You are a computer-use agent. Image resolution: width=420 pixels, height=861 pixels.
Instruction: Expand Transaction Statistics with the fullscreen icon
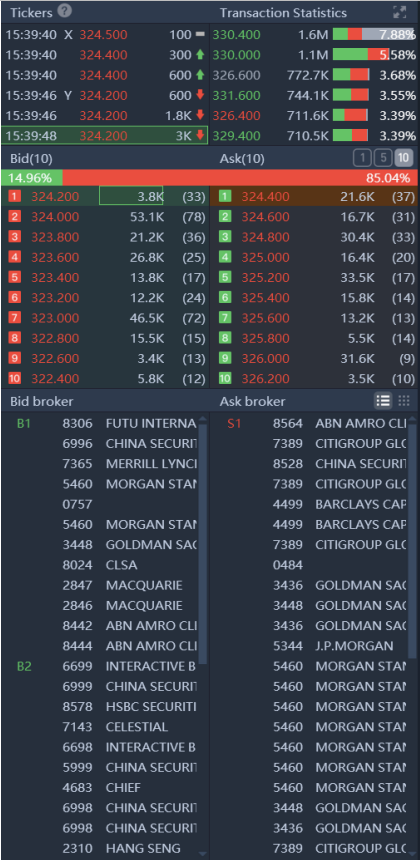coord(400,13)
